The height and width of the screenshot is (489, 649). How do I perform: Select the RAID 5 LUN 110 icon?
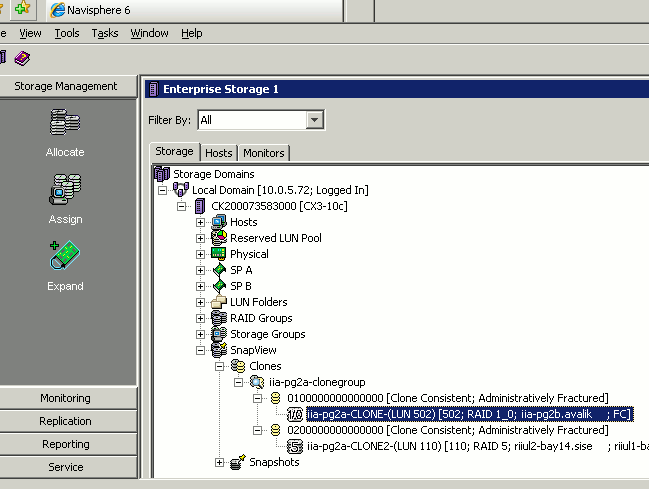tap(295, 446)
